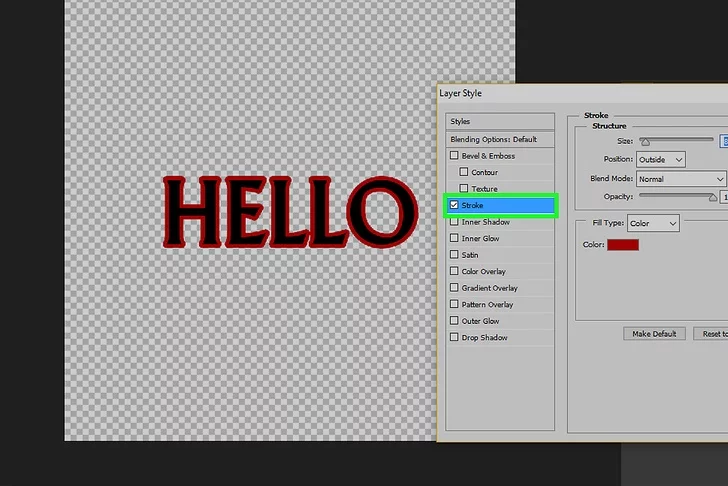Viewport: 728px width, 486px height.
Task: Turn on Inner Shadow checkbox
Action: pyautogui.click(x=455, y=222)
